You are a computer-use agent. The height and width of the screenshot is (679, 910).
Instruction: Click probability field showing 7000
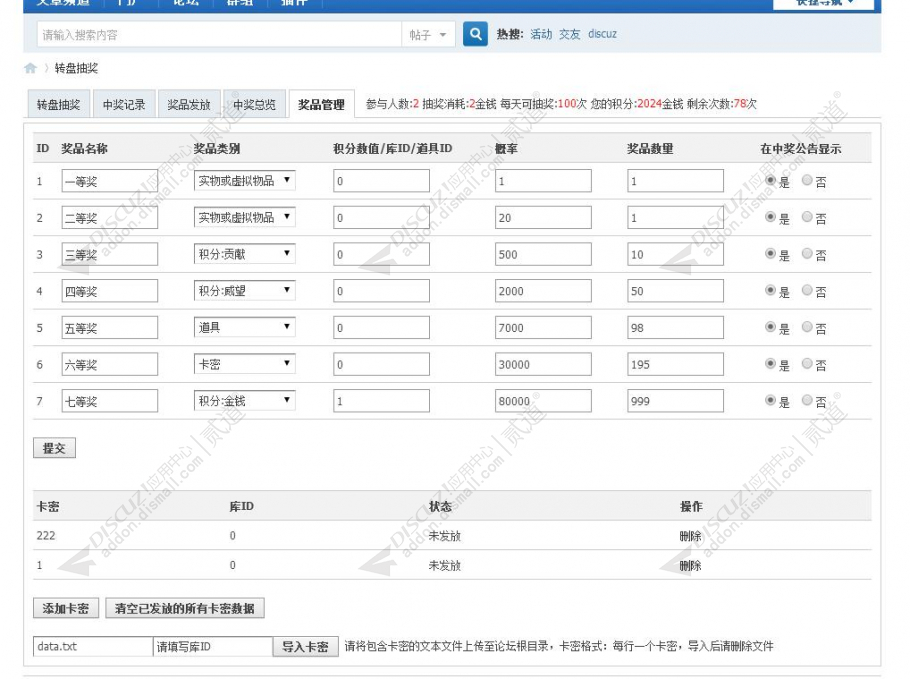point(543,328)
